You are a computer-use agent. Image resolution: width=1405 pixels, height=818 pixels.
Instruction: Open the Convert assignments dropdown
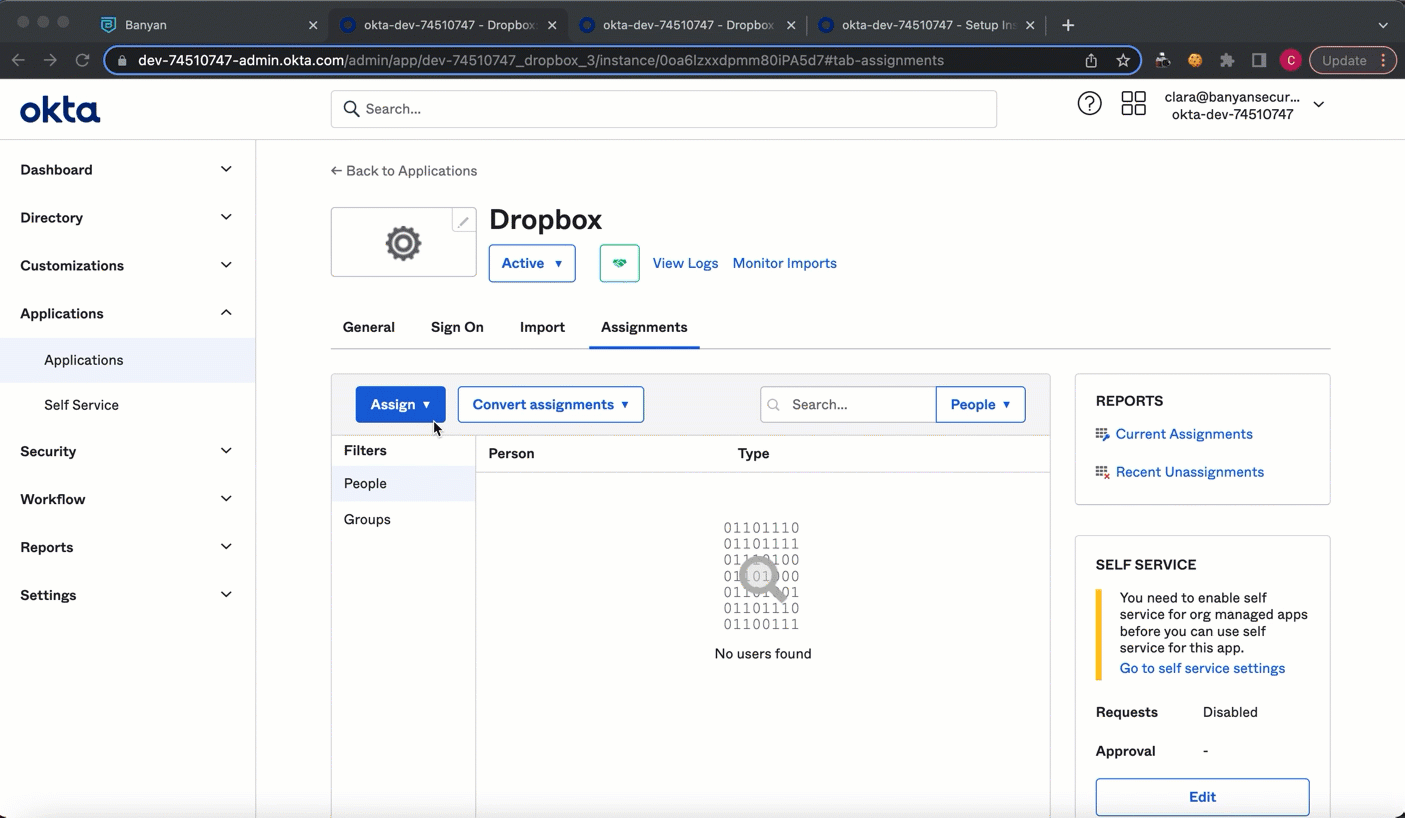tap(550, 404)
